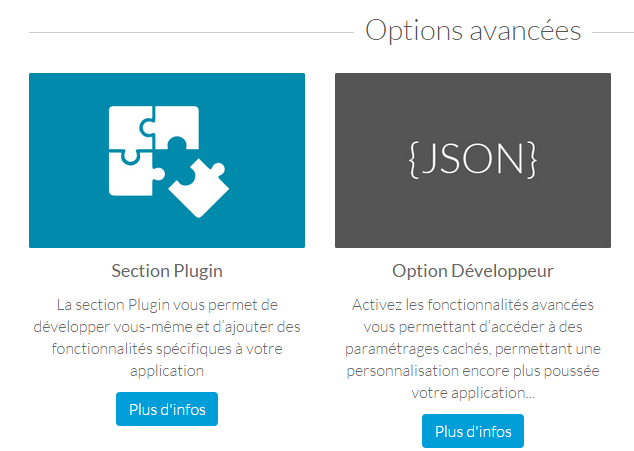
Task: Select the Options avancées heading
Action: point(473,30)
